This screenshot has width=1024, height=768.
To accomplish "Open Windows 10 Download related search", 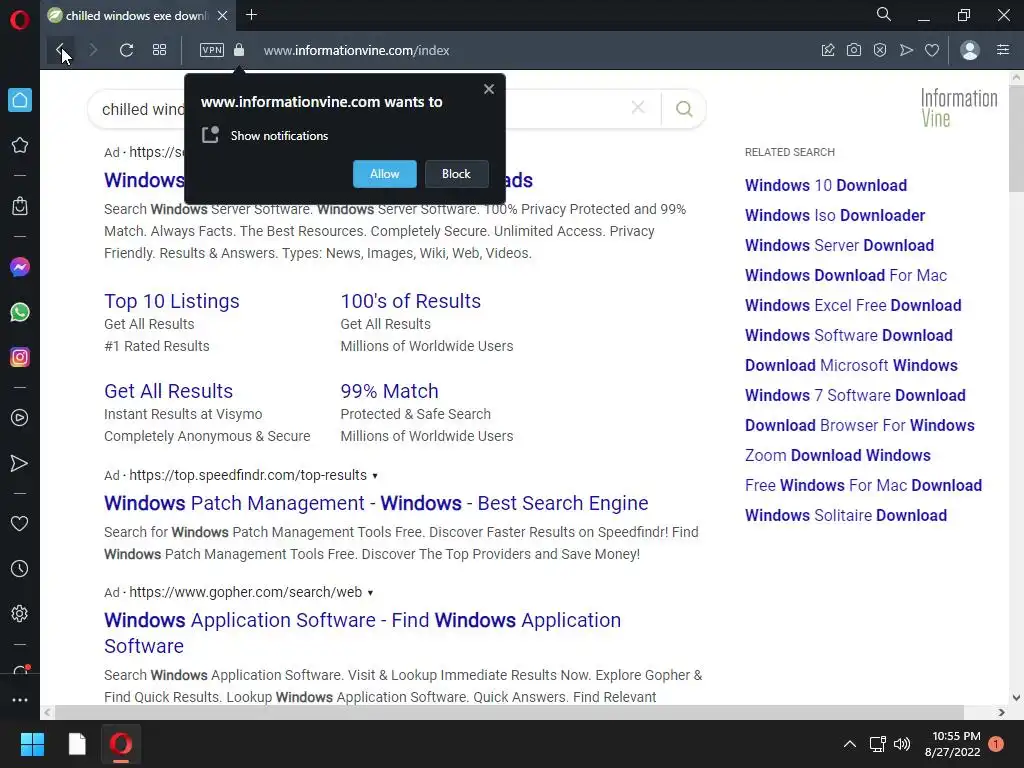I will tap(825, 185).
